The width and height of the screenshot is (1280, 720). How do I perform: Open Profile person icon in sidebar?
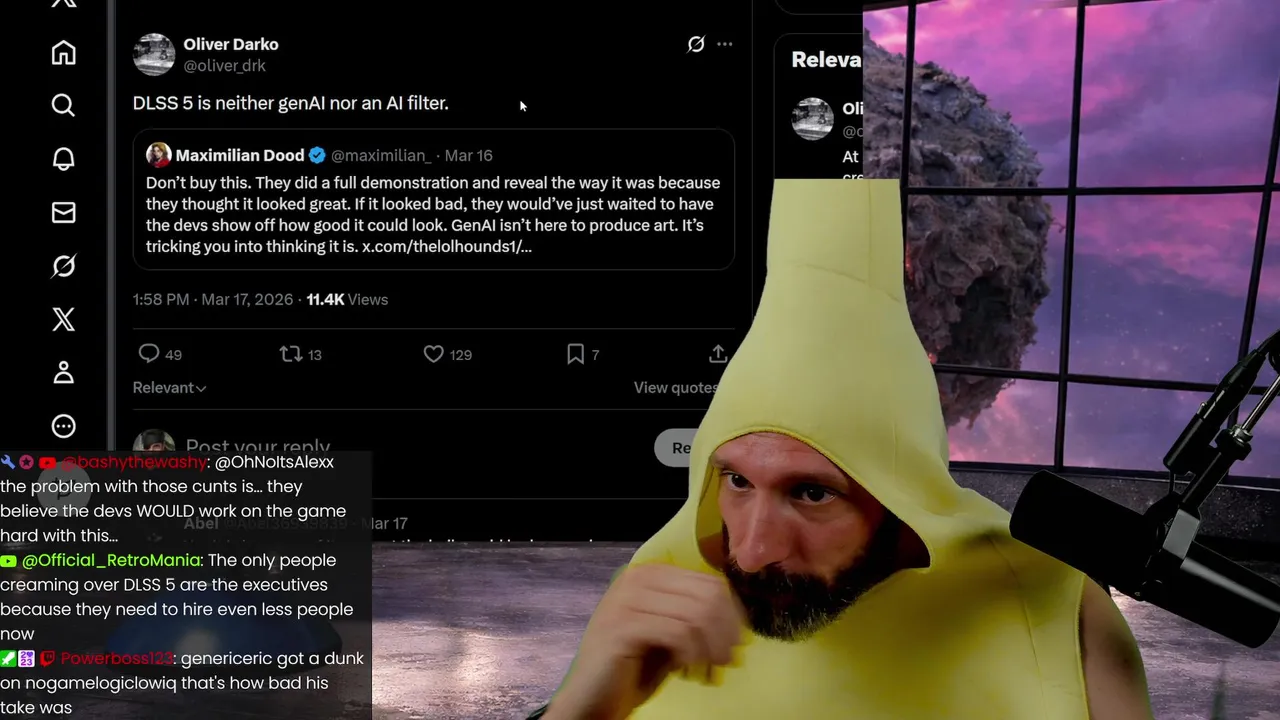coord(63,373)
